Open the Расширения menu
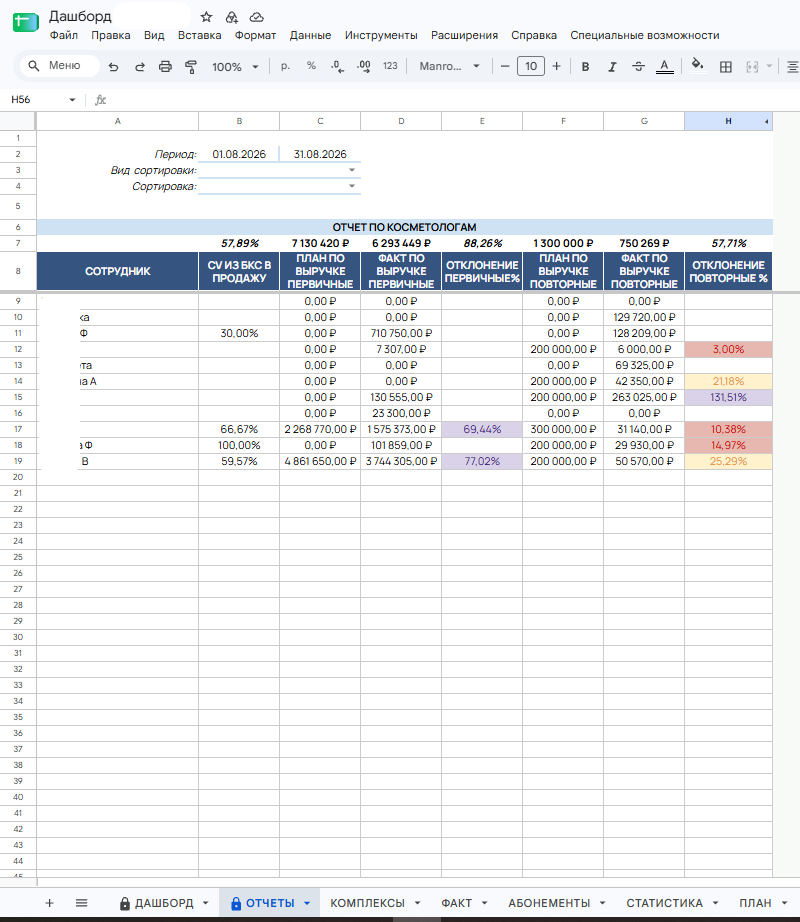This screenshot has height=922, width=800. (x=464, y=35)
